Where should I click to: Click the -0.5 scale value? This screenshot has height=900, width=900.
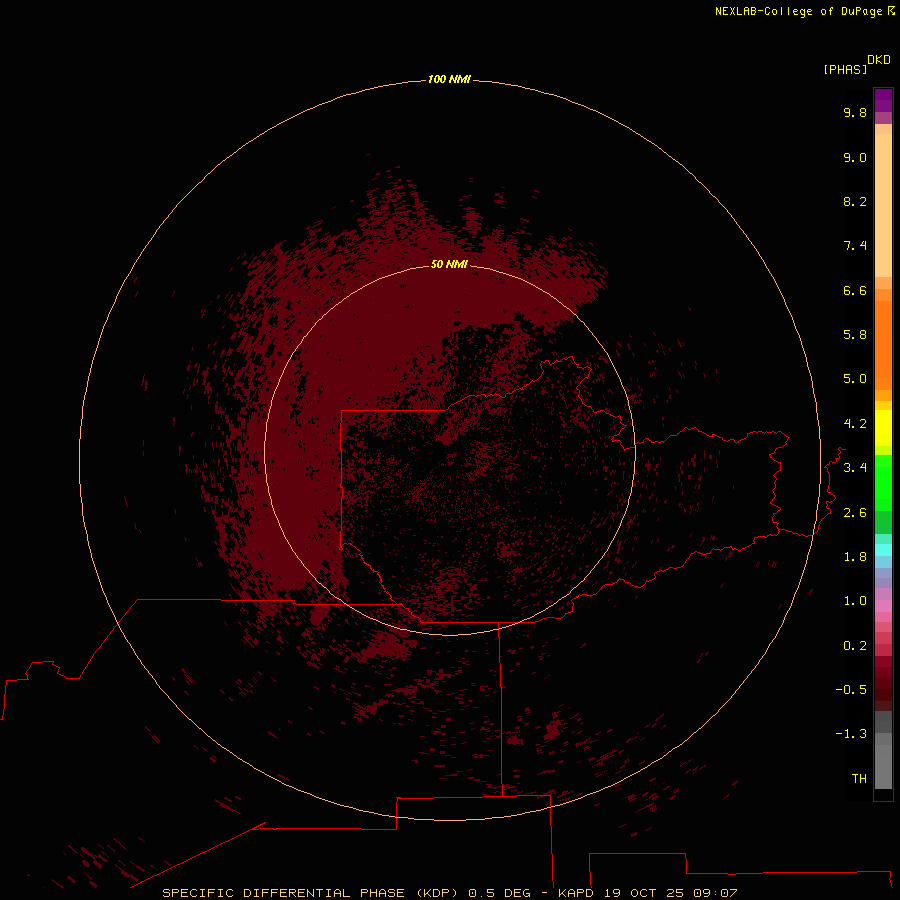tap(851, 690)
